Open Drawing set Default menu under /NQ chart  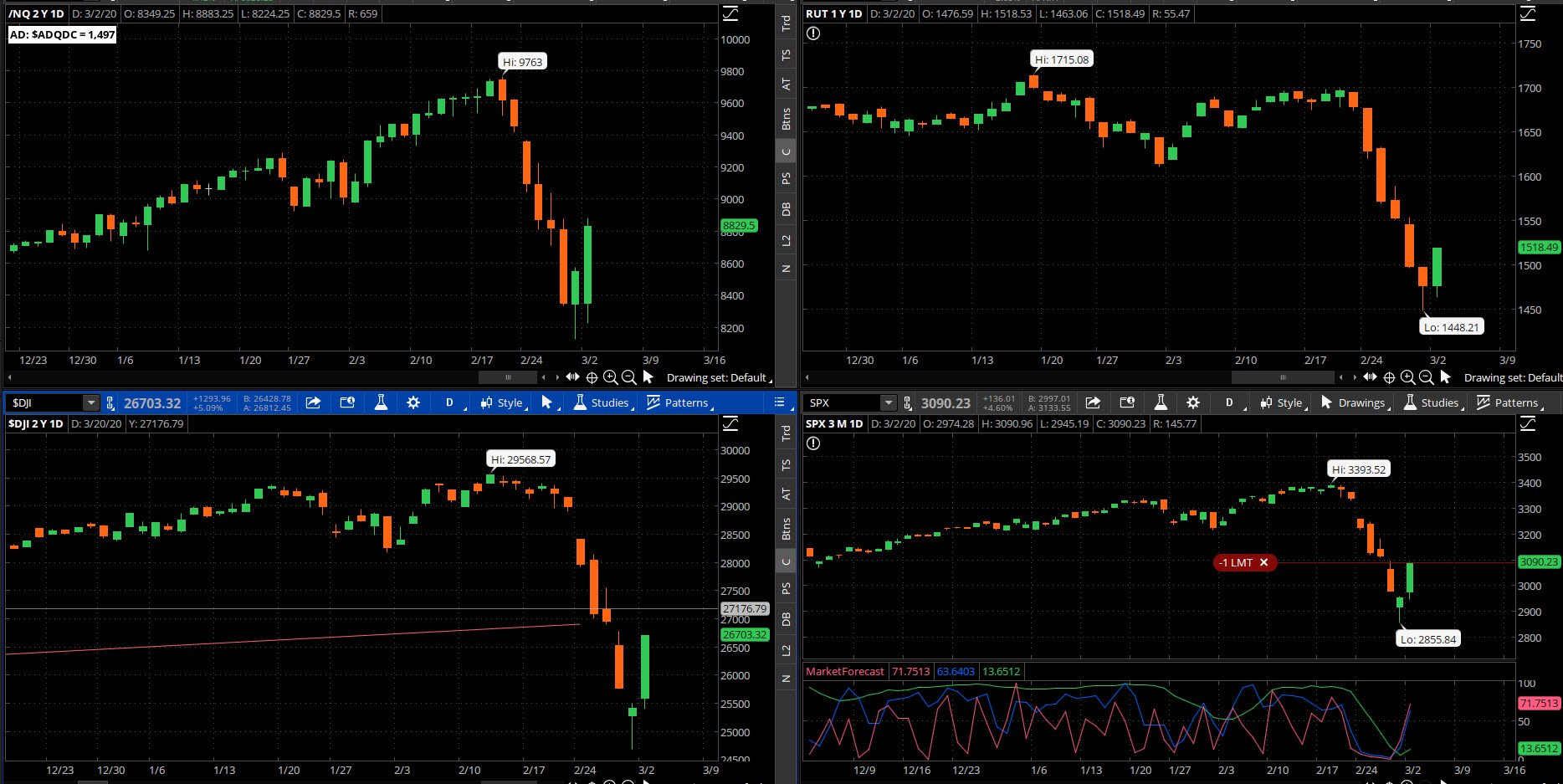point(719,377)
